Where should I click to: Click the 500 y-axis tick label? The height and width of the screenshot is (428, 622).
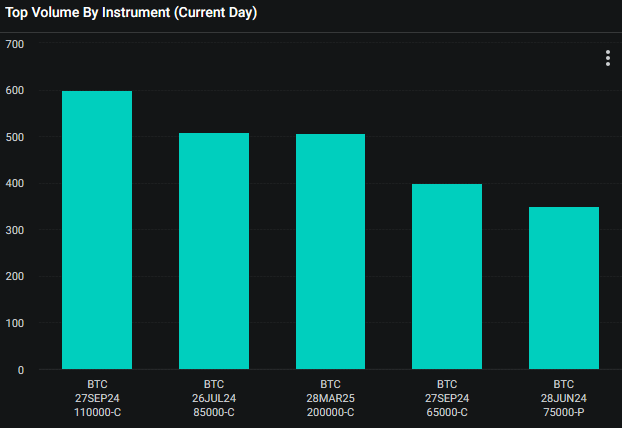(x=15, y=138)
